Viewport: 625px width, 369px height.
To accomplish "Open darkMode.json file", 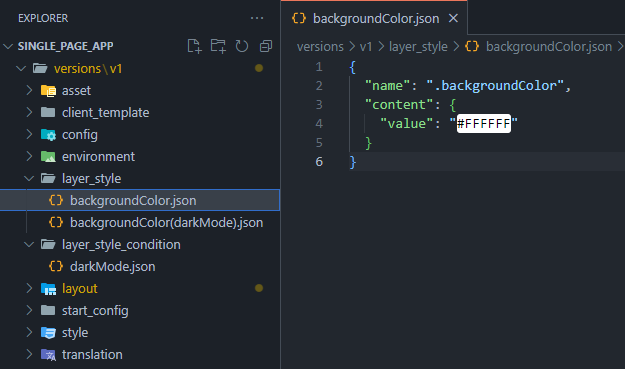I will click(x=140, y=266).
